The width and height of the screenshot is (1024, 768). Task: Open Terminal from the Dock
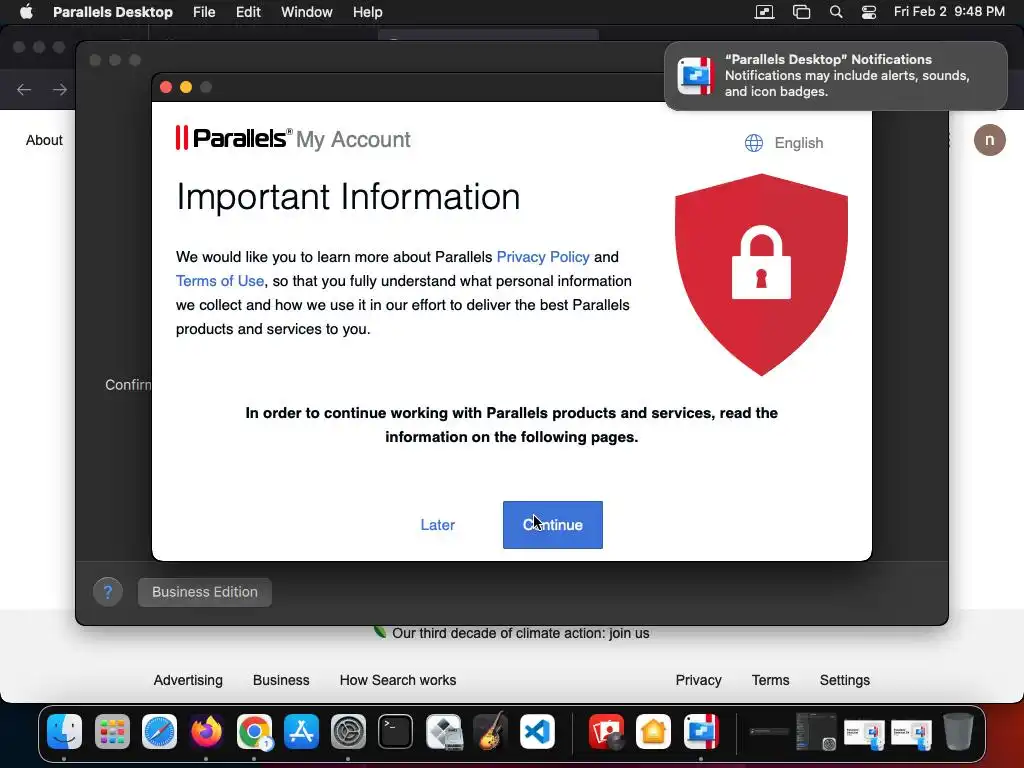[x=396, y=731]
